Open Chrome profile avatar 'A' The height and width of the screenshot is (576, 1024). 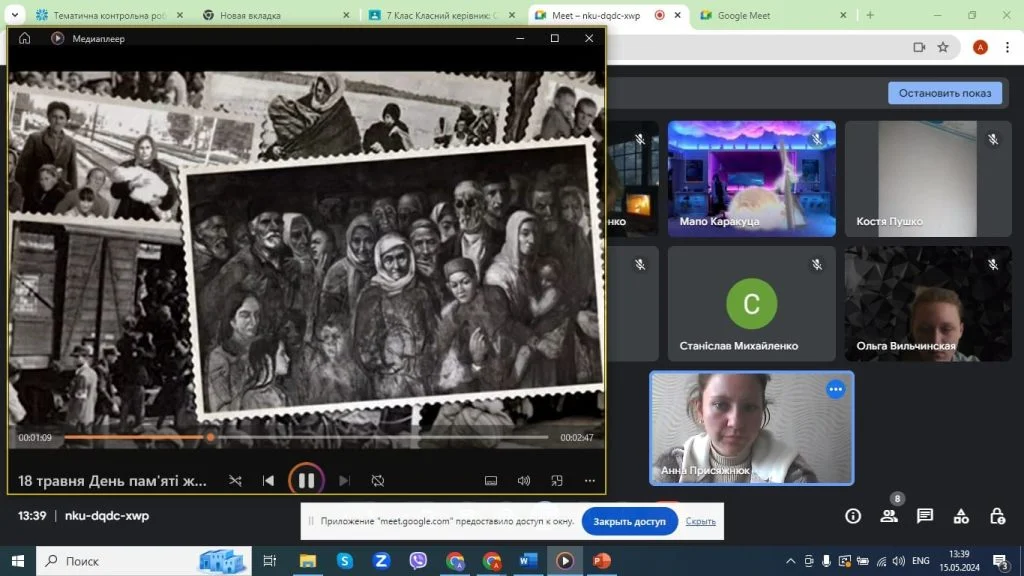[x=980, y=47]
